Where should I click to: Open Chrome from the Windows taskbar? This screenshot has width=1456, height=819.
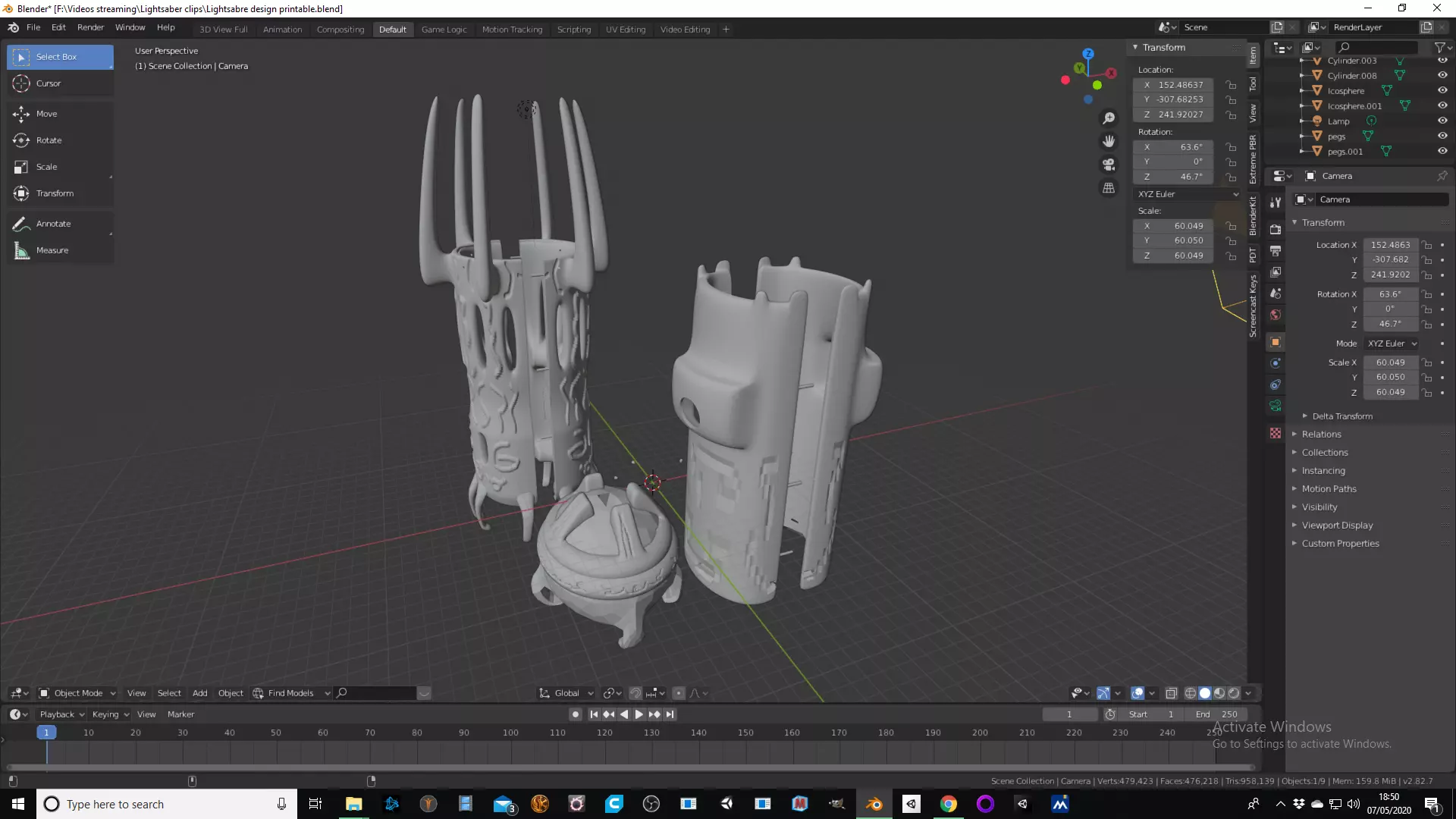(948, 804)
